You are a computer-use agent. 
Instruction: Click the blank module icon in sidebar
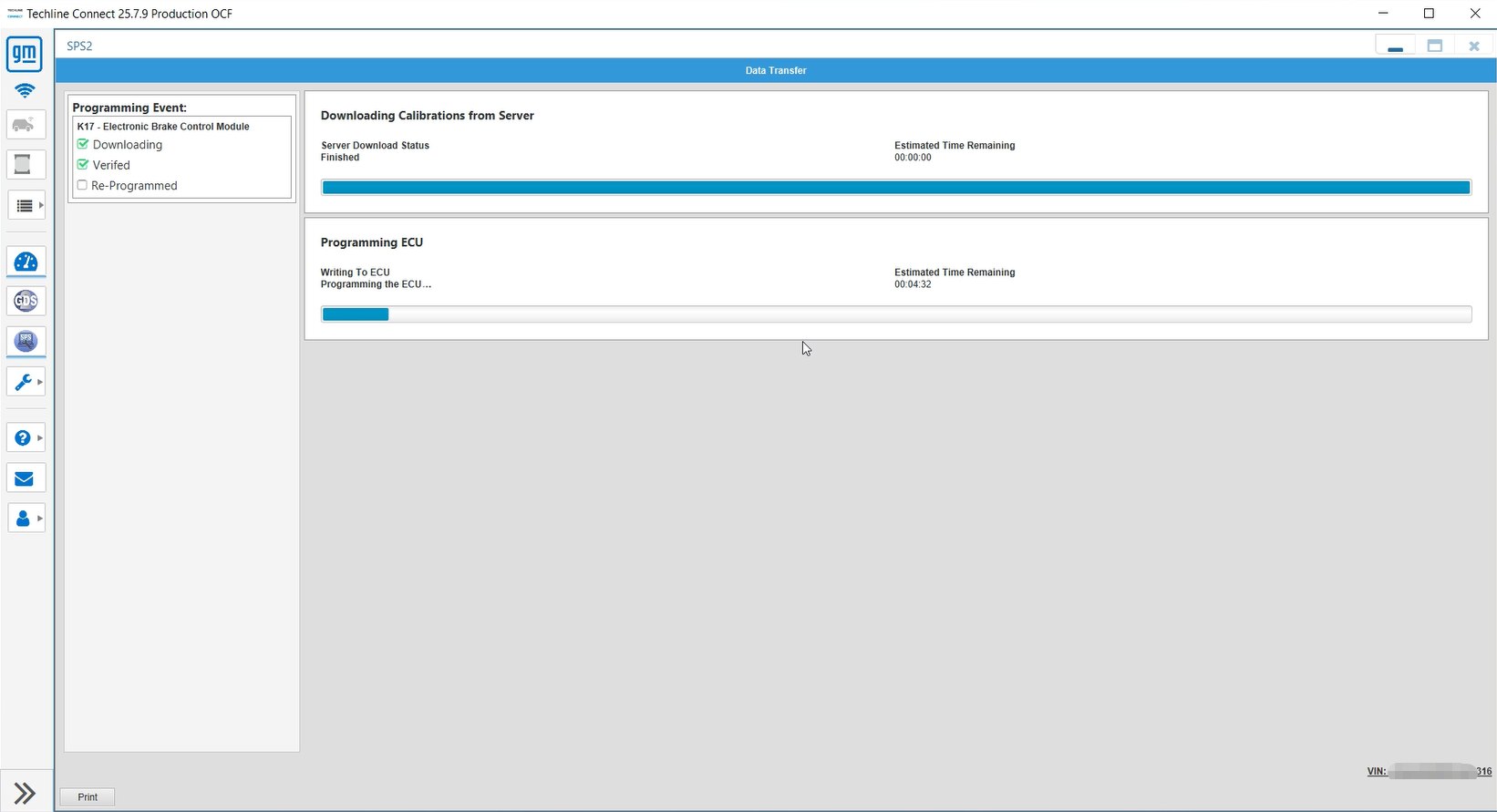25,165
